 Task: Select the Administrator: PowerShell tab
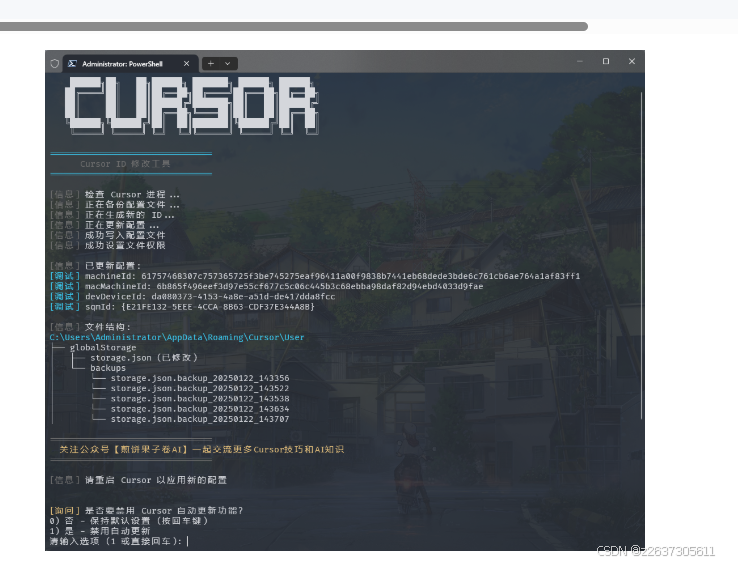pyautogui.click(x=129, y=63)
